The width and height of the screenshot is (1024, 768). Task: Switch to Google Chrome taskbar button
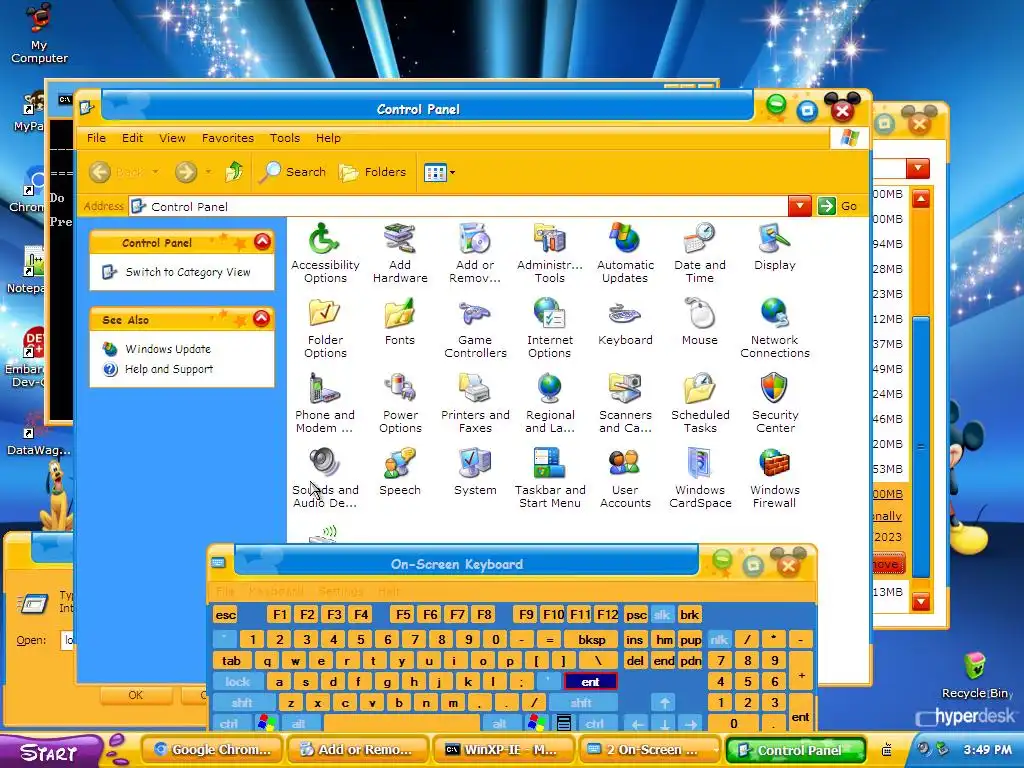(212, 750)
